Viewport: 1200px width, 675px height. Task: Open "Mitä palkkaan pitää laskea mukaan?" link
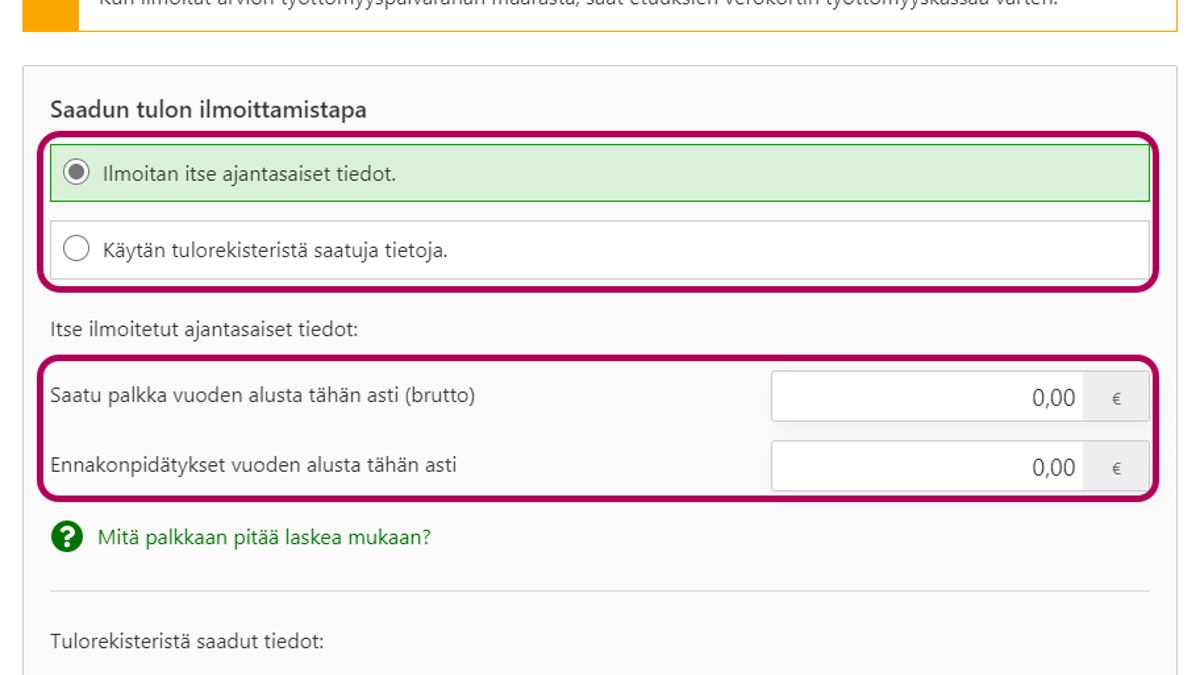pyautogui.click(x=264, y=538)
